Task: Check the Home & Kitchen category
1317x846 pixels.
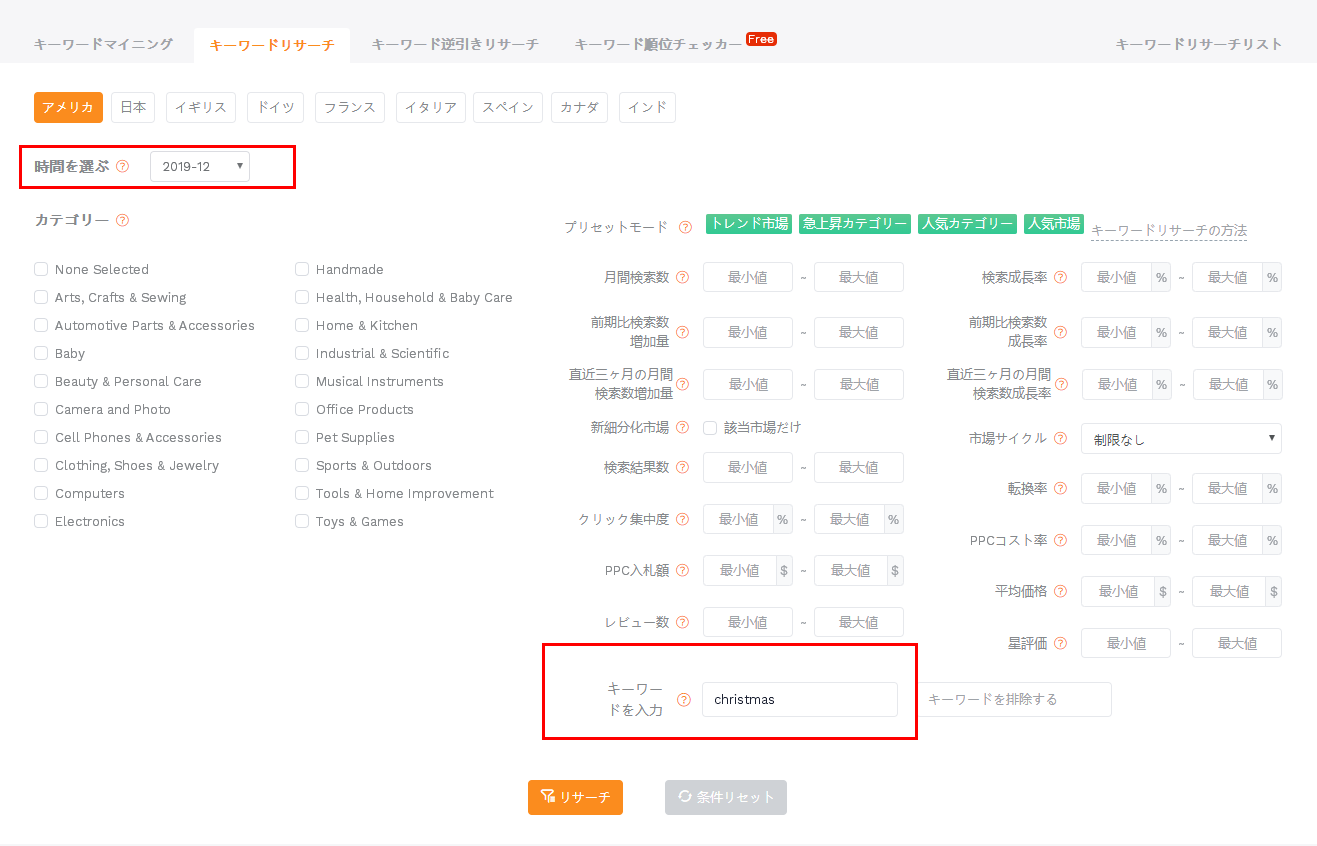Action: pos(302,325)
